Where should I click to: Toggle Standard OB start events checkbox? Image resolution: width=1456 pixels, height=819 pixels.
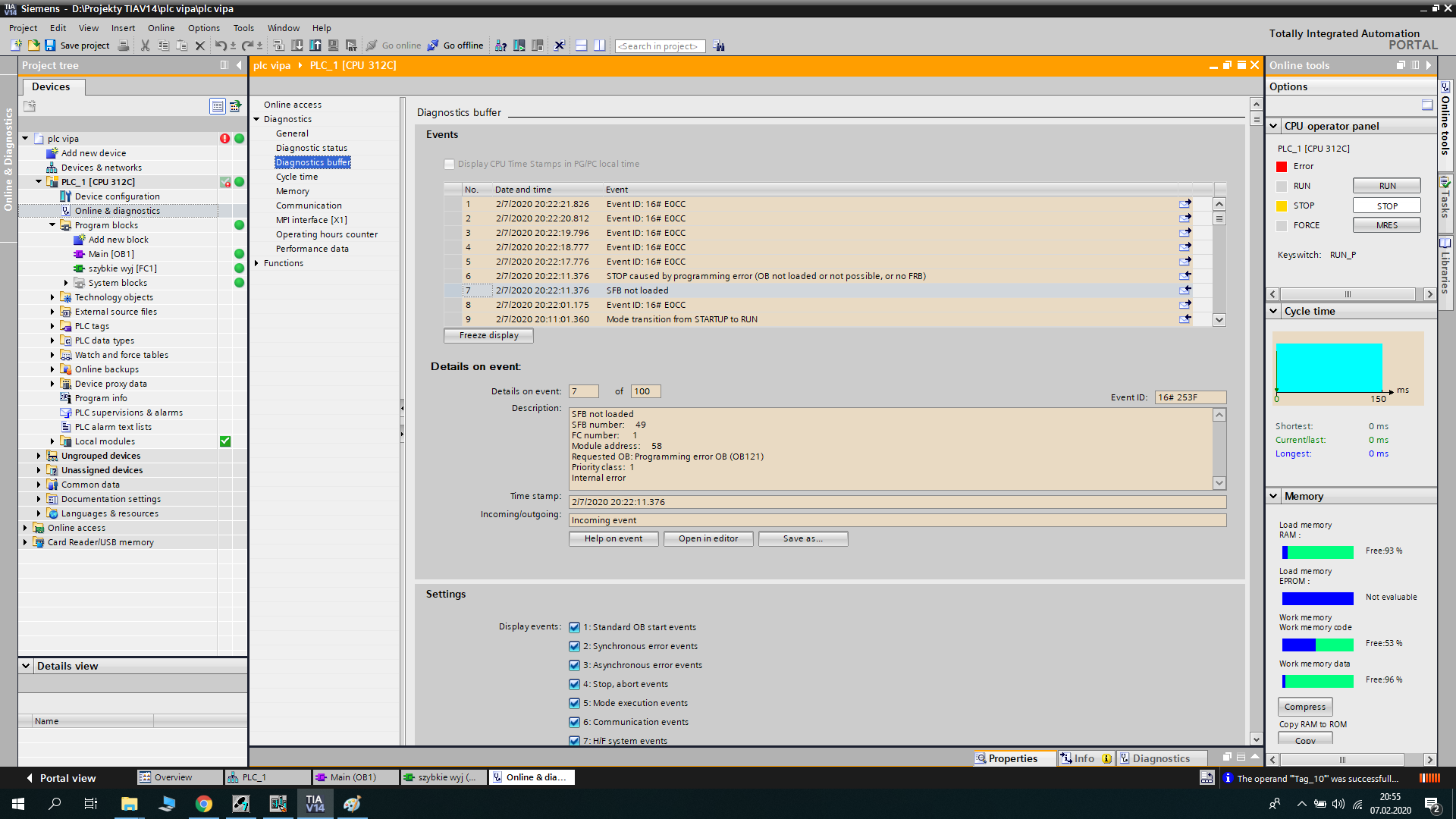(x=574, y=627)
